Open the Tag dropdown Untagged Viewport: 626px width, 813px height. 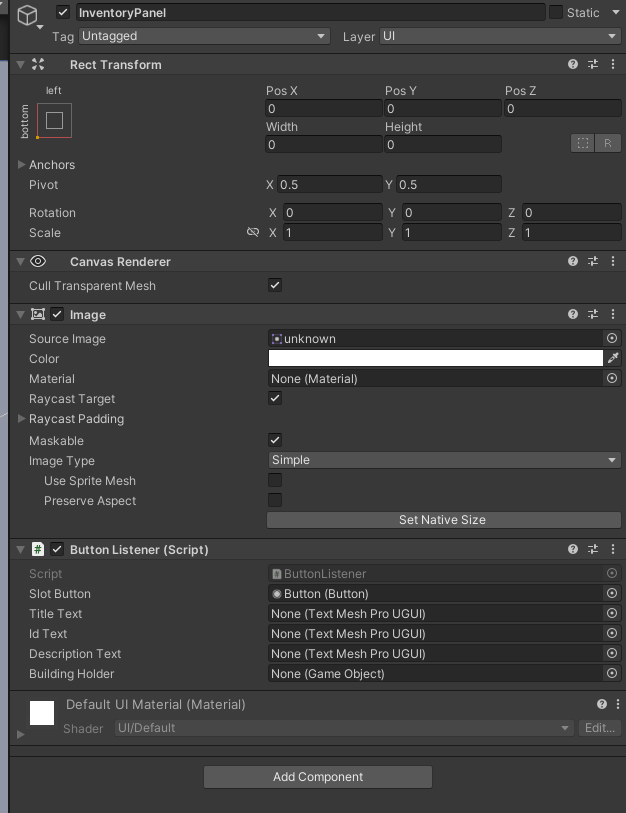[204, 36]
